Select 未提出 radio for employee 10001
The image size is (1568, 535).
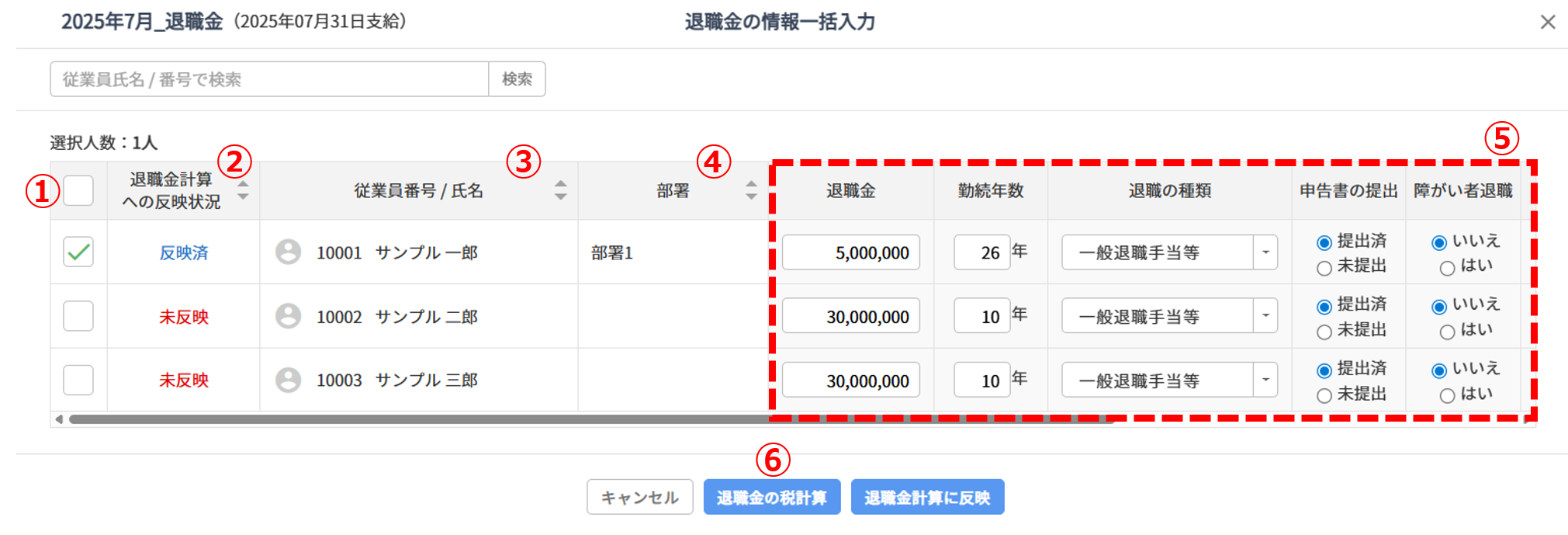pos(1324,268)
